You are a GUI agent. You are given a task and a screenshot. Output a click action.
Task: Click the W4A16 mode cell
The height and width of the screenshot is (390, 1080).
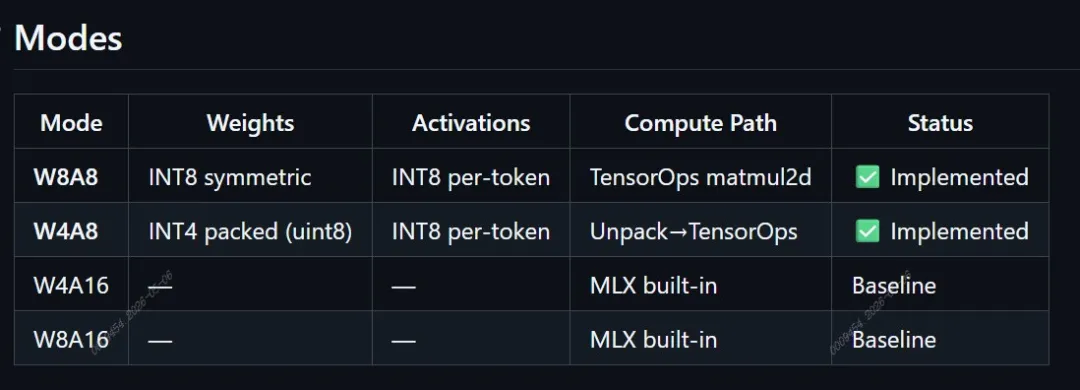click(71, 285)
